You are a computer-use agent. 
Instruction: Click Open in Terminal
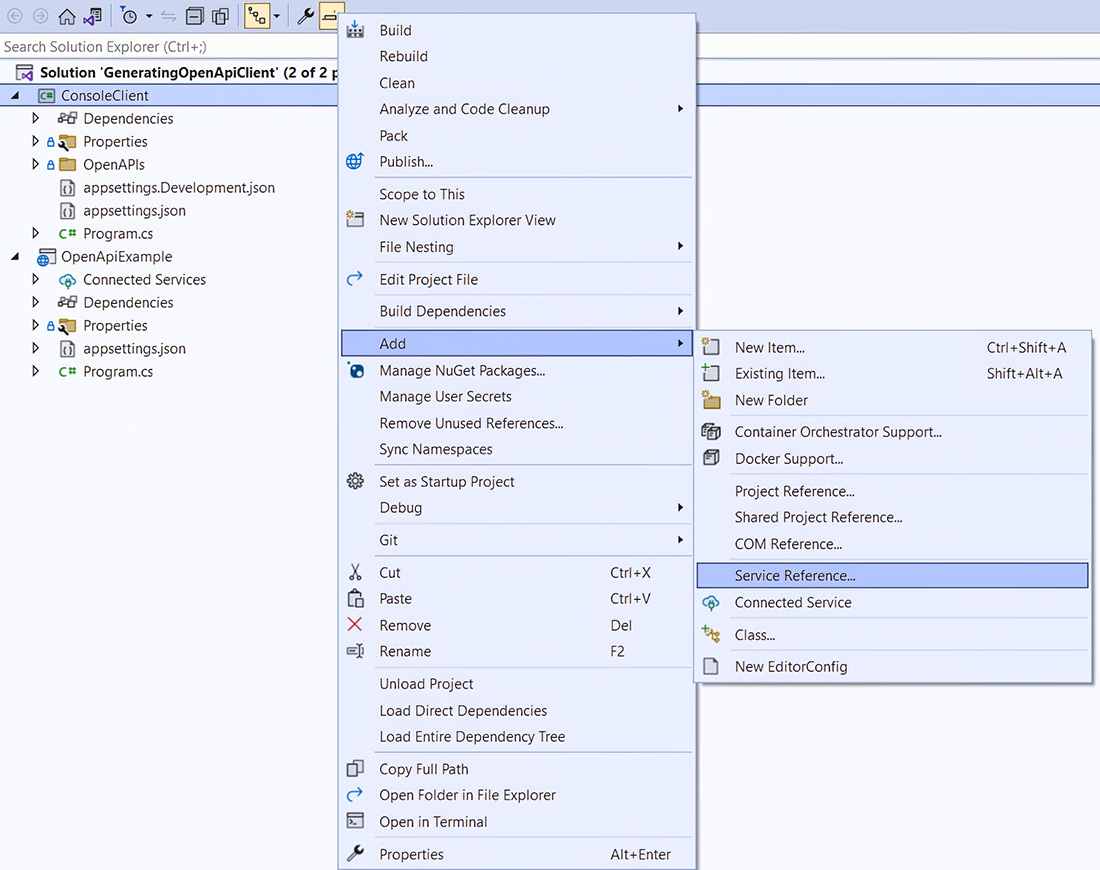pyautogui.click(x=516, y=822)
